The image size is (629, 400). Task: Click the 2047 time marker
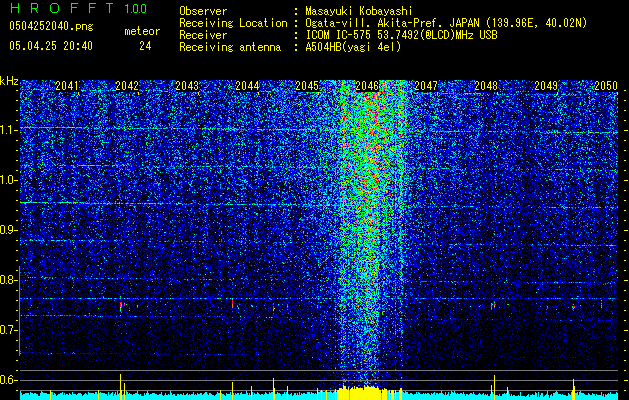pos(426,86)
